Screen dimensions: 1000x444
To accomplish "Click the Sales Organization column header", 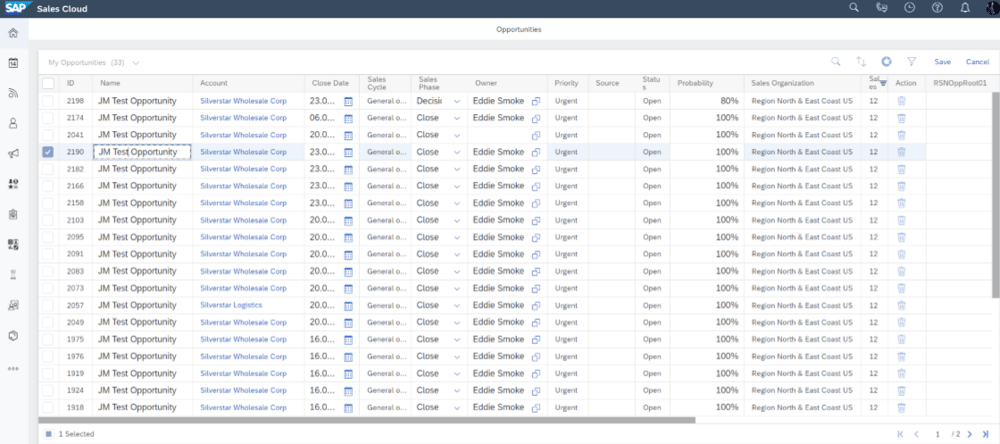I will tap(802, 84).
